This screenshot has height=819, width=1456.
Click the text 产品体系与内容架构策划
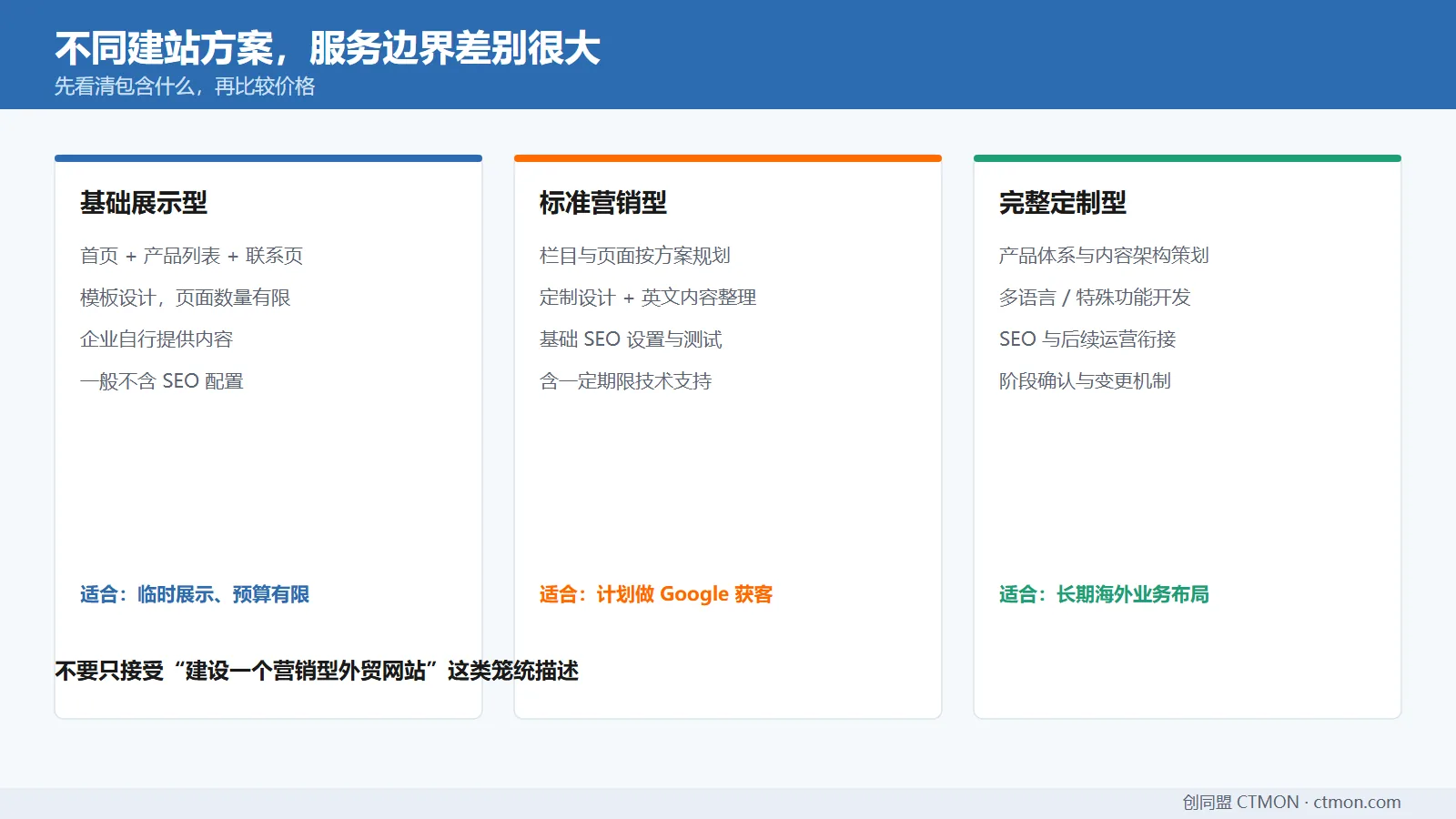(1104, 256)
